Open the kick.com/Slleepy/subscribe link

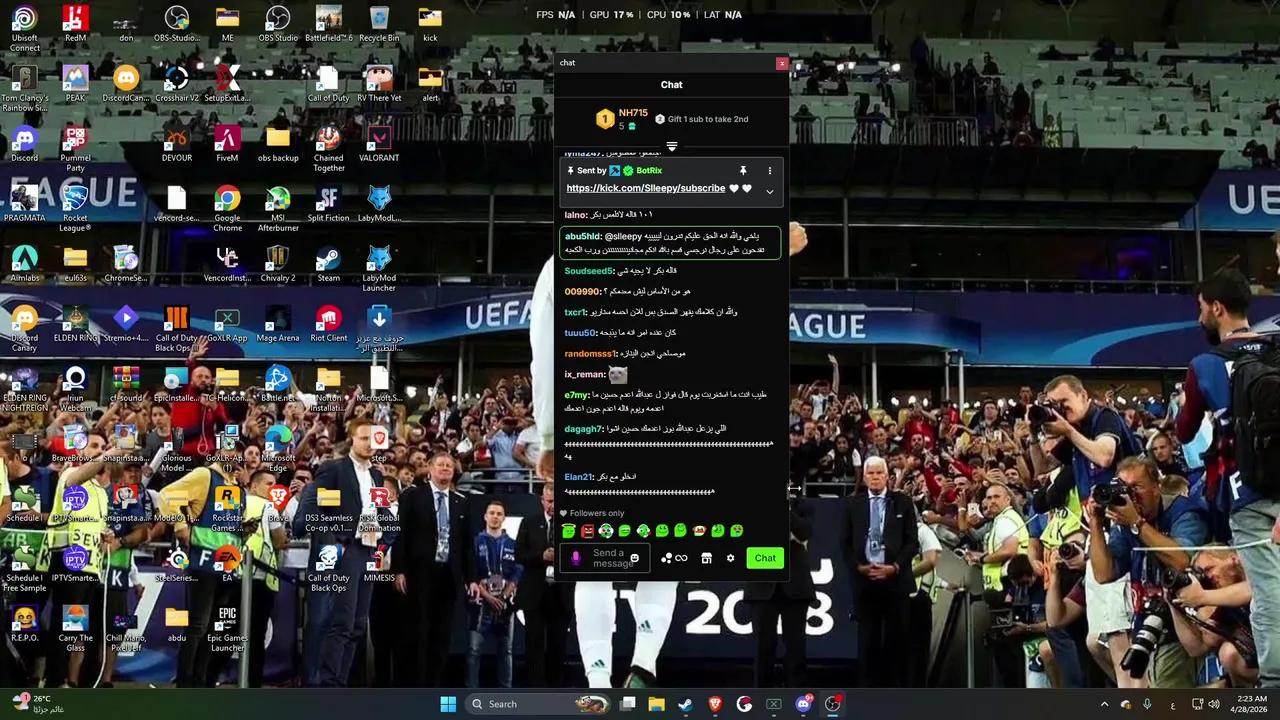(645, 188)
